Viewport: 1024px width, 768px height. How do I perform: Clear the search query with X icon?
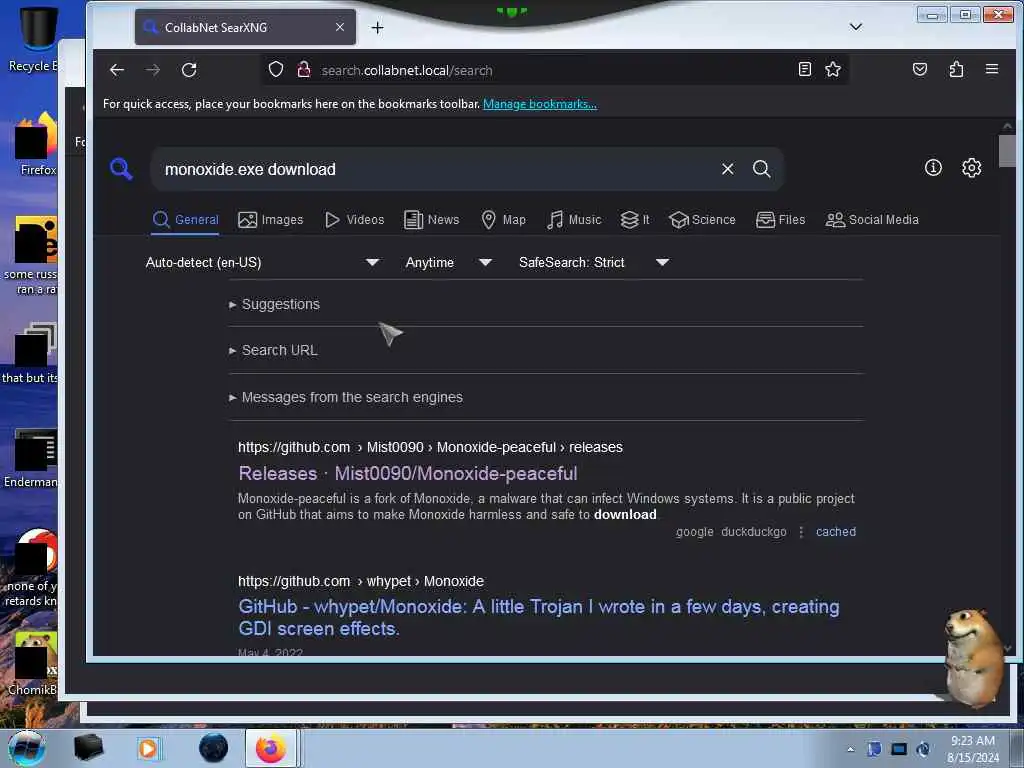(728, 169)
